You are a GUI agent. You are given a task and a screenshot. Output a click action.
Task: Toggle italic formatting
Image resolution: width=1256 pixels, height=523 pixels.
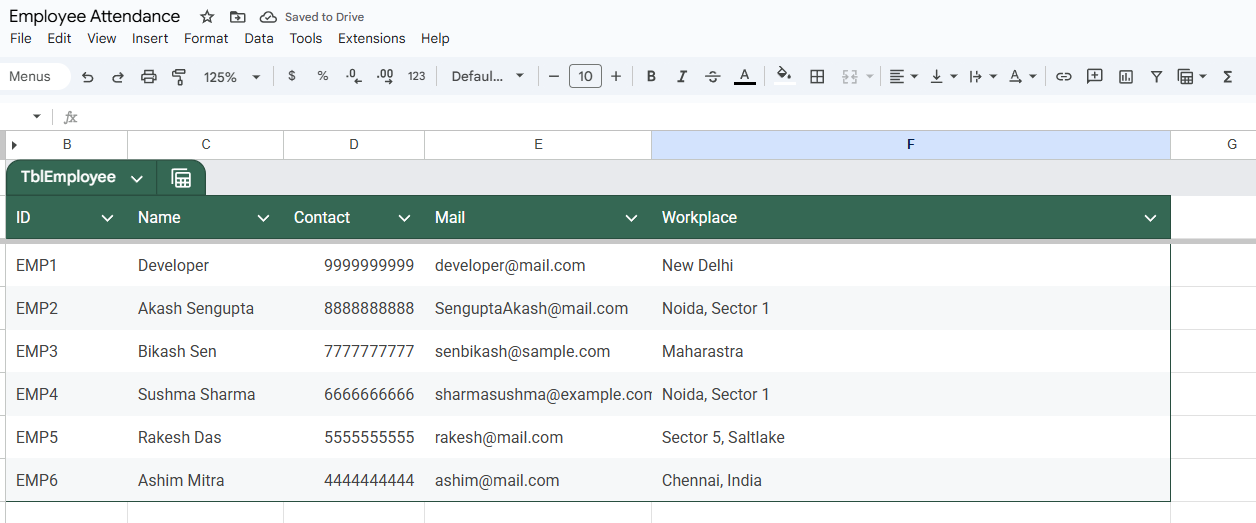click(682, 76)
